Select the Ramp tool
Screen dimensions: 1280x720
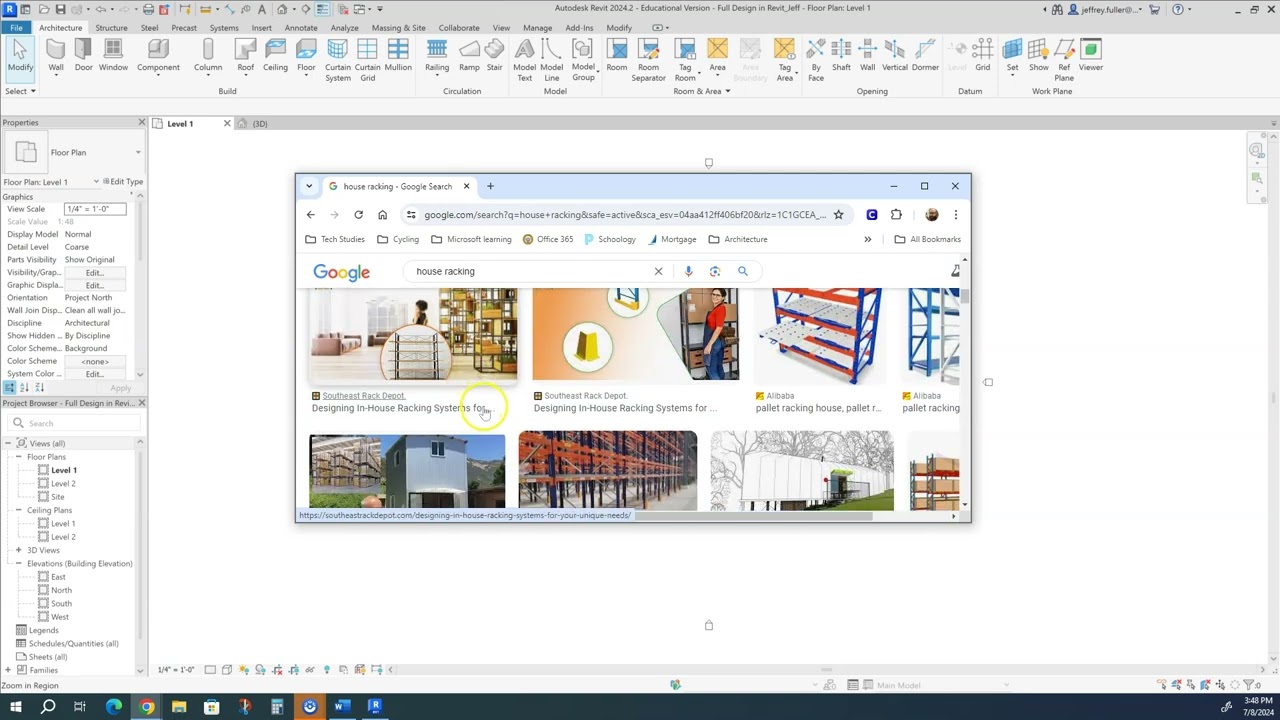point(469,56)
